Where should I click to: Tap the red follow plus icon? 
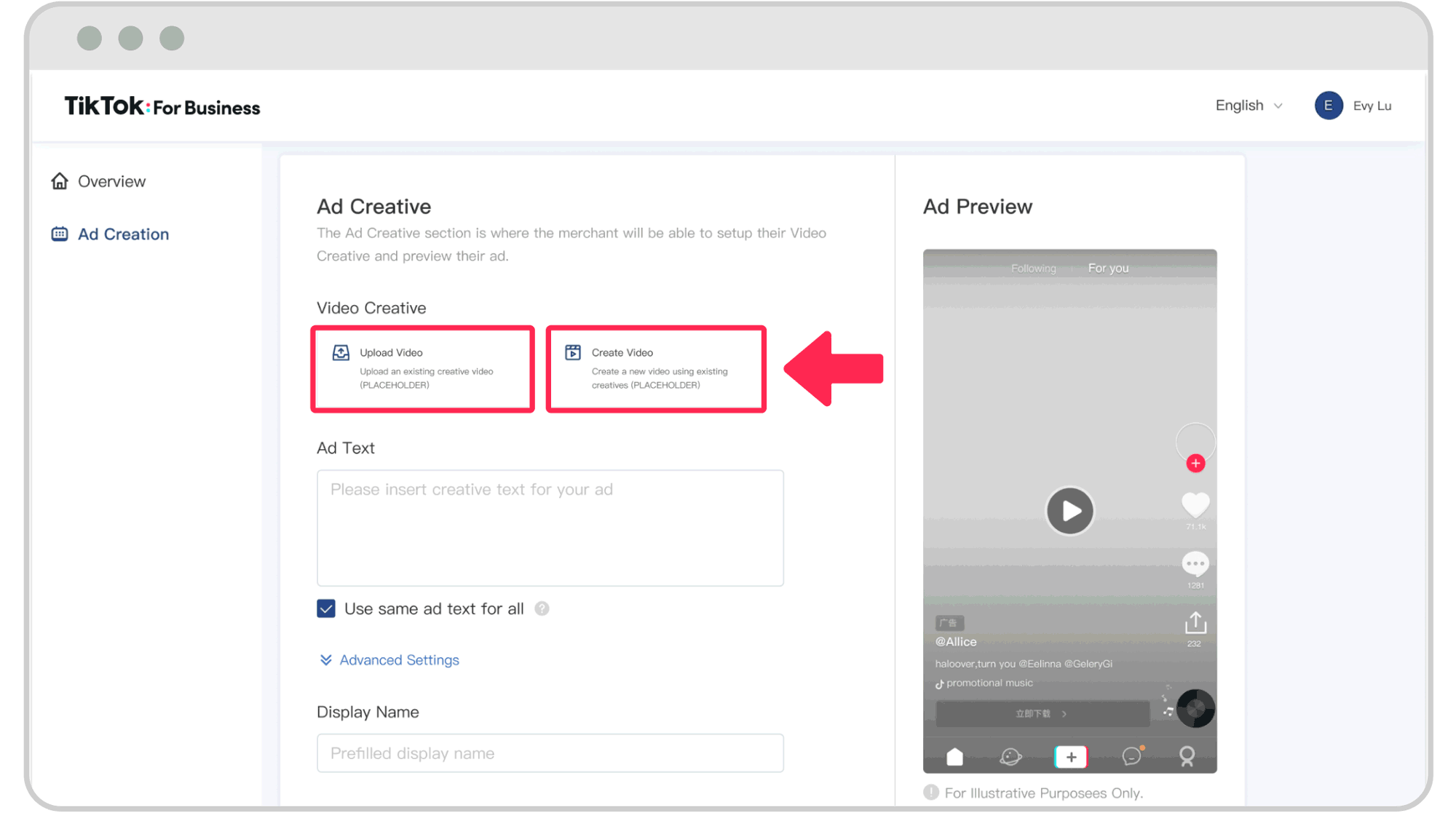[x=1195, y=464]
